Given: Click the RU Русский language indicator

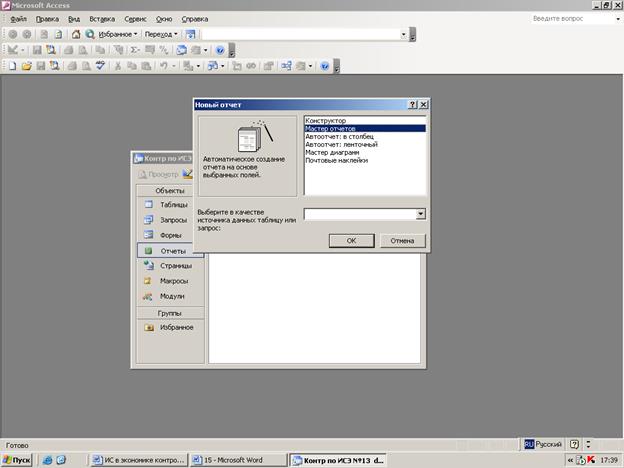Looking at the screenshot, I should 543,444.
